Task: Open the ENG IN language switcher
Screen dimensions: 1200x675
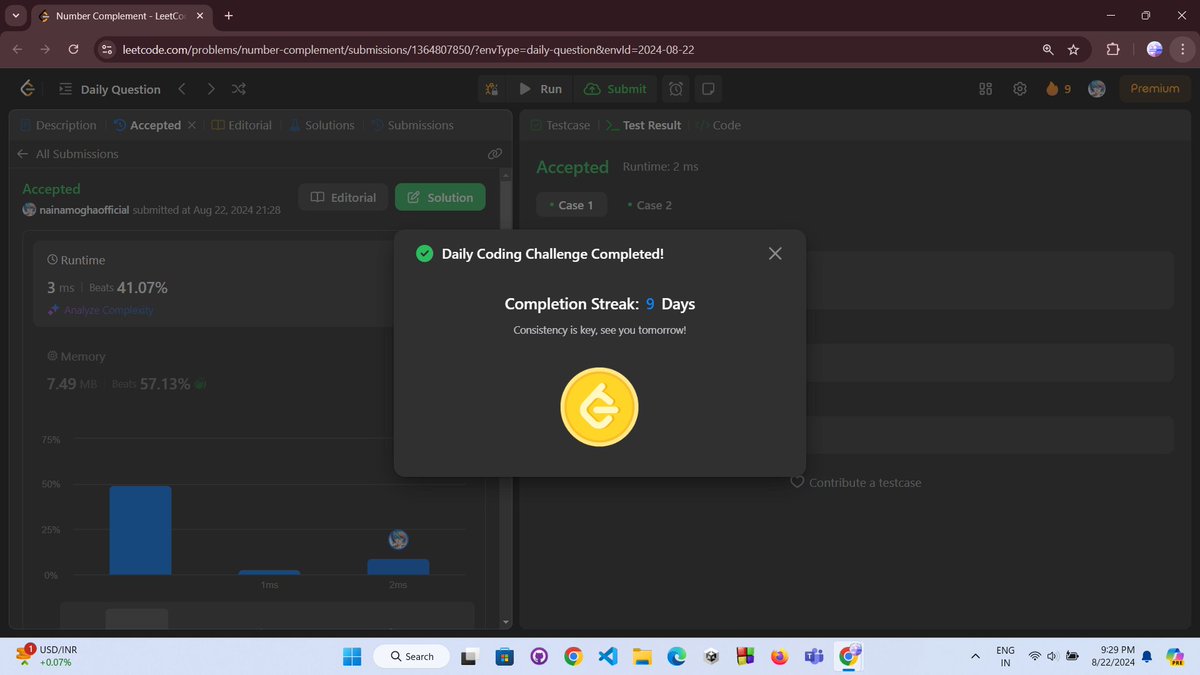Action: click(1005, 656)
